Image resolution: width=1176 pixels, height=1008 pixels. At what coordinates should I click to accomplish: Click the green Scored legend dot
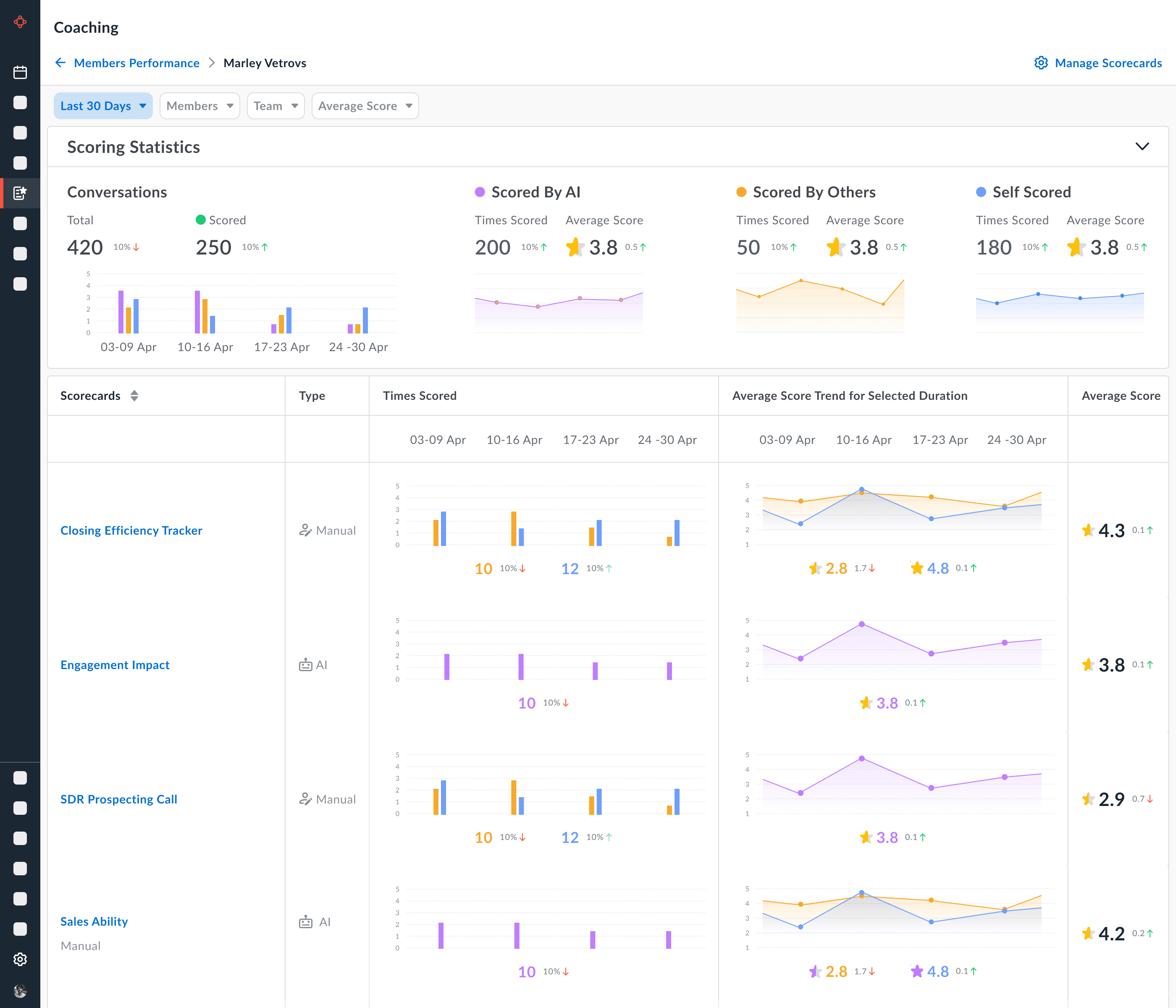pyautogui.click(x=200, y=220)
